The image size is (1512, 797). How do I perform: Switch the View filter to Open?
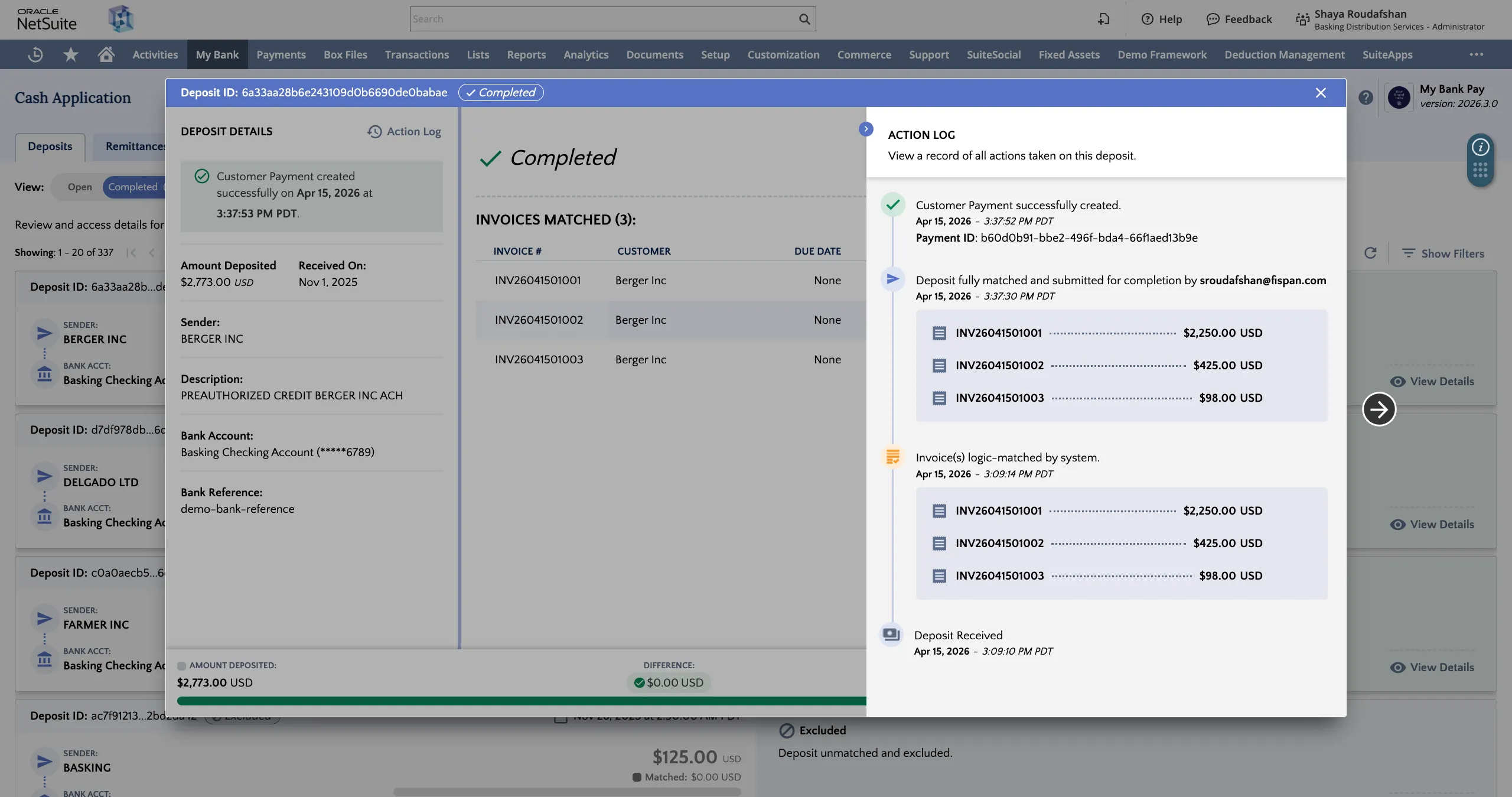(80, 187)
